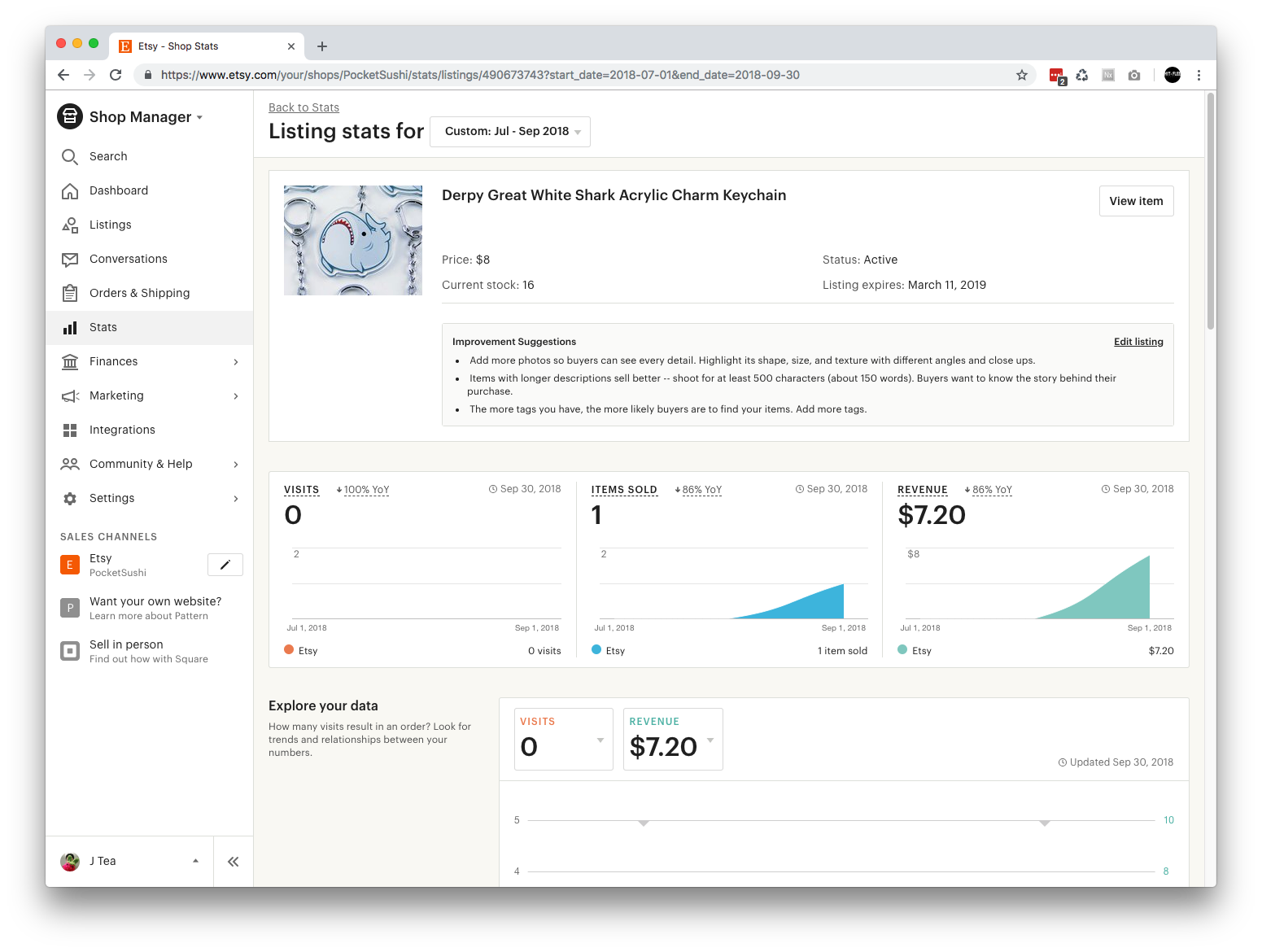1262x952 pixels.
Task: Click the Shop Manager logo icon
Action: coord(70,116)
